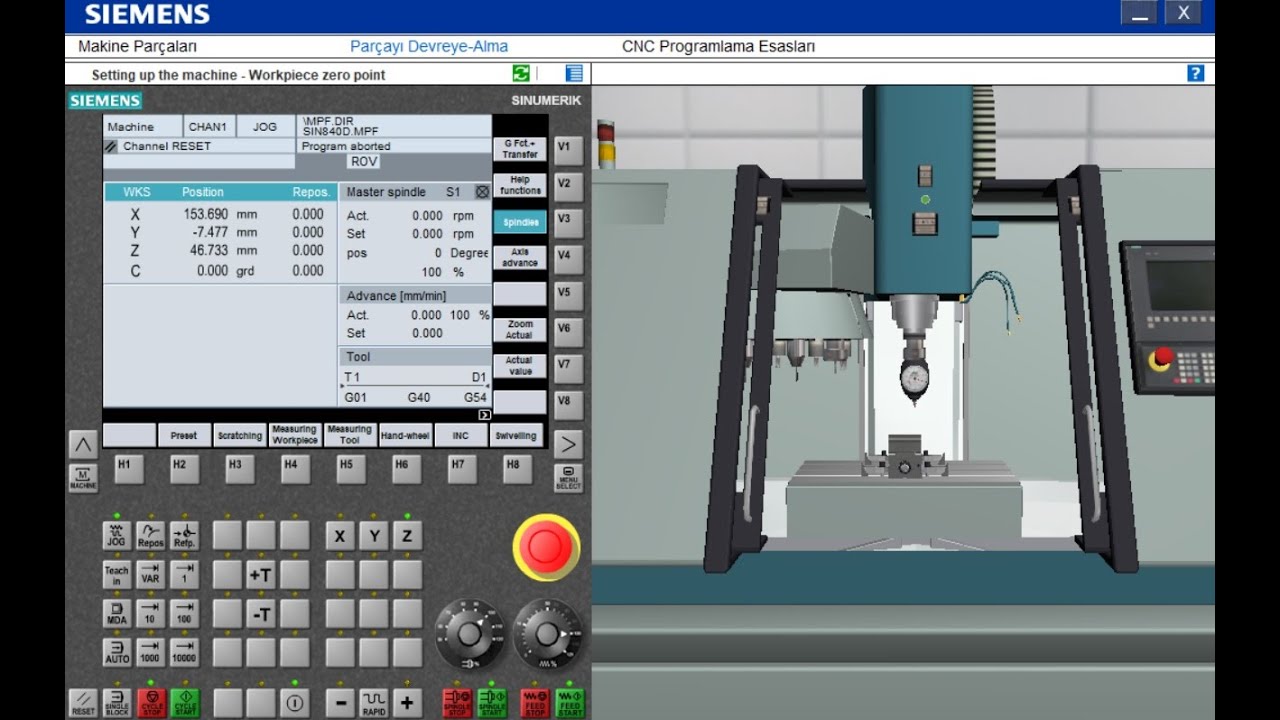Click the extend menu right-arrow key
The height and width of the screenshot is (720, 1280).
(x=568, y=444)
